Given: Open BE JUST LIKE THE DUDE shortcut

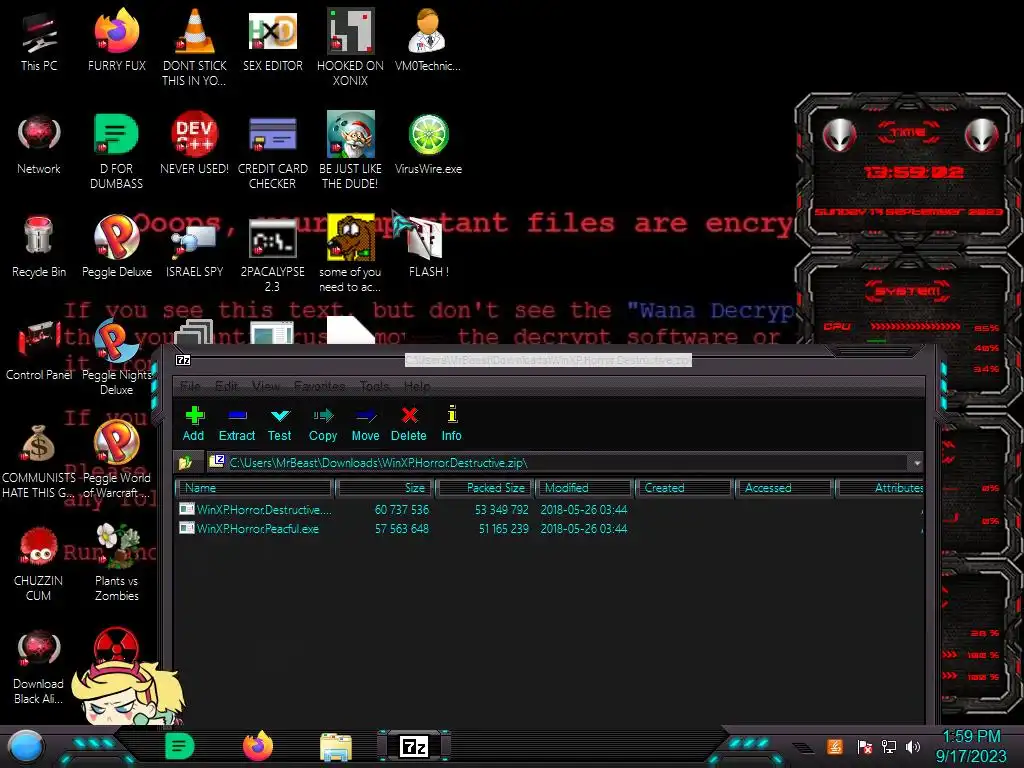Looking at the screenshot, I should click(x=350, y=151).
